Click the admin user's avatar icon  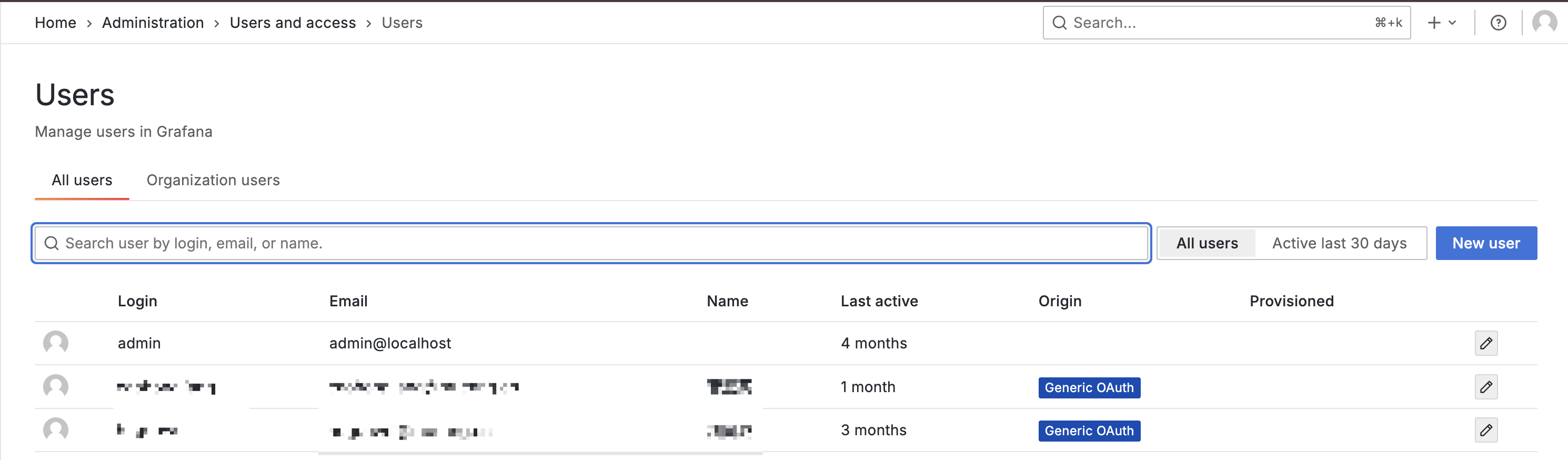coord(55,343)
